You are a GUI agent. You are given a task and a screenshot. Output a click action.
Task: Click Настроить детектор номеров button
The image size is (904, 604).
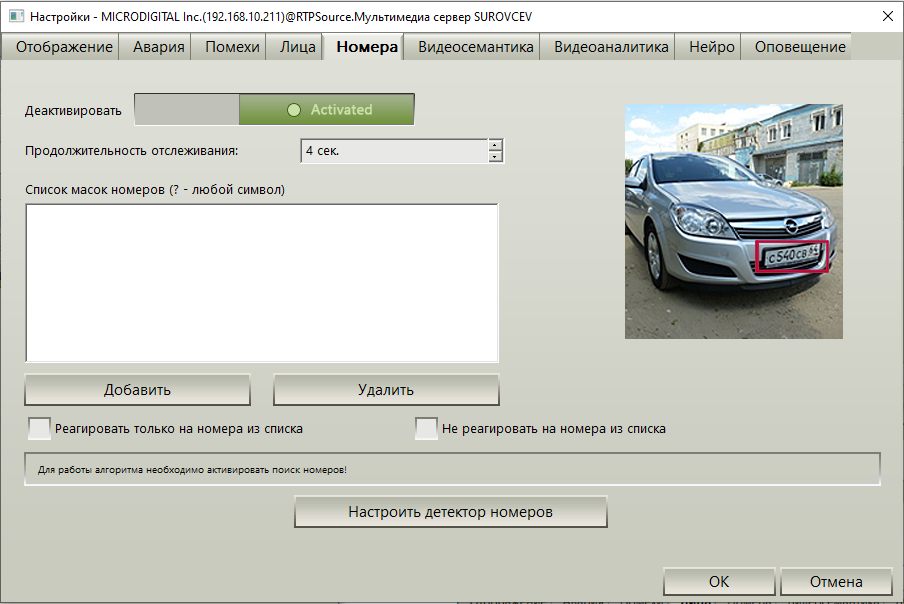tap(450, 512)
